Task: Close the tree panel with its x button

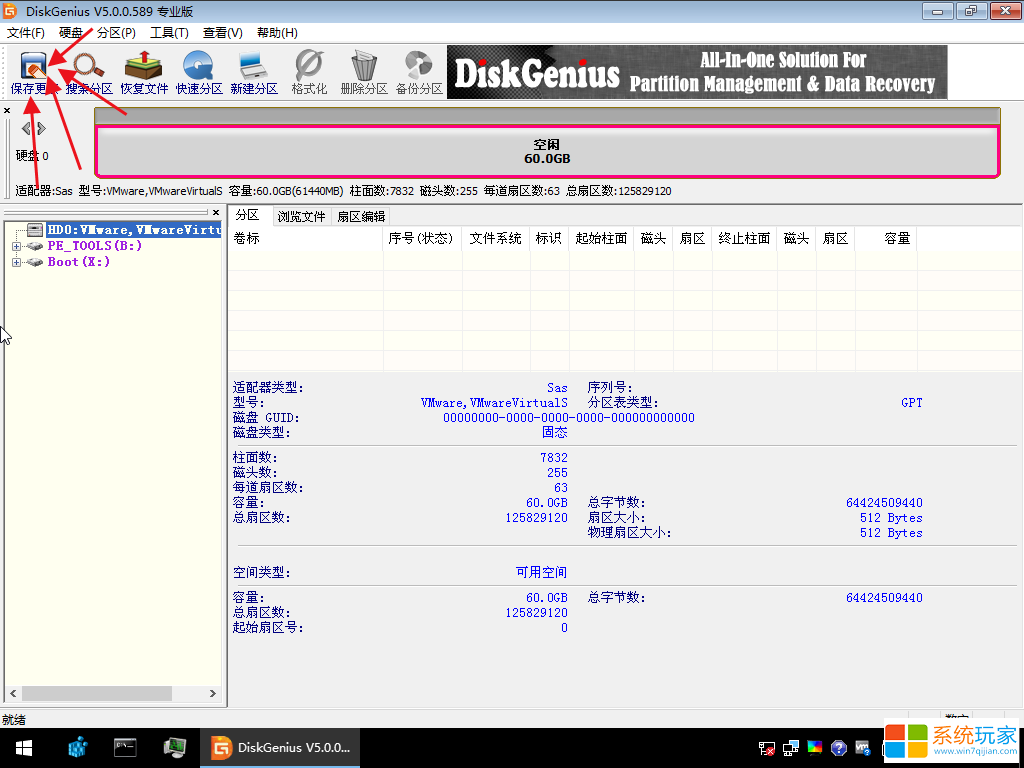Action: tap(216, 212)
